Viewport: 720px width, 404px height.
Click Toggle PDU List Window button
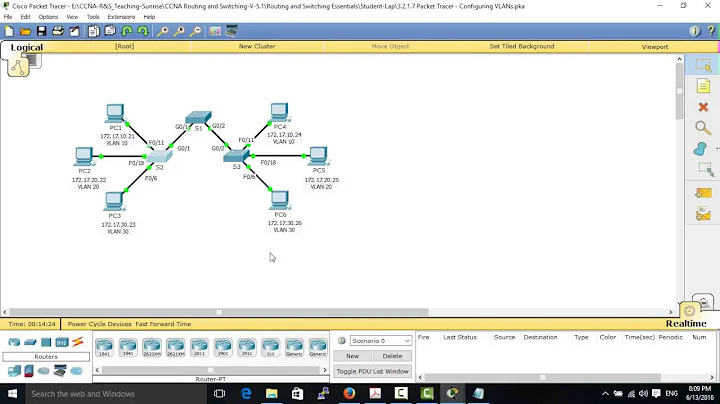coord(372,371)
